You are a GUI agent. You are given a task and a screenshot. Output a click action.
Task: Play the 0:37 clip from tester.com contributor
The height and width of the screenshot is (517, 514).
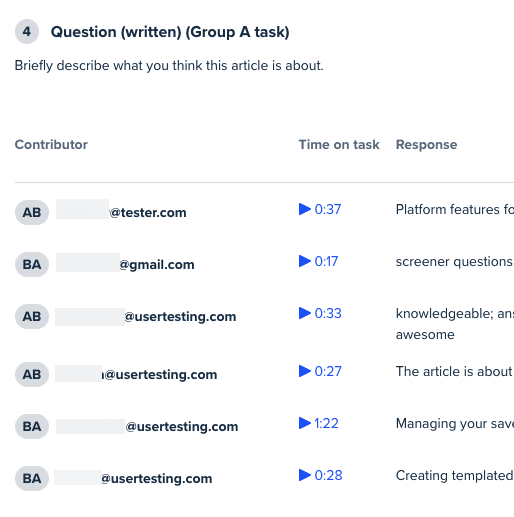pos(320,209)
